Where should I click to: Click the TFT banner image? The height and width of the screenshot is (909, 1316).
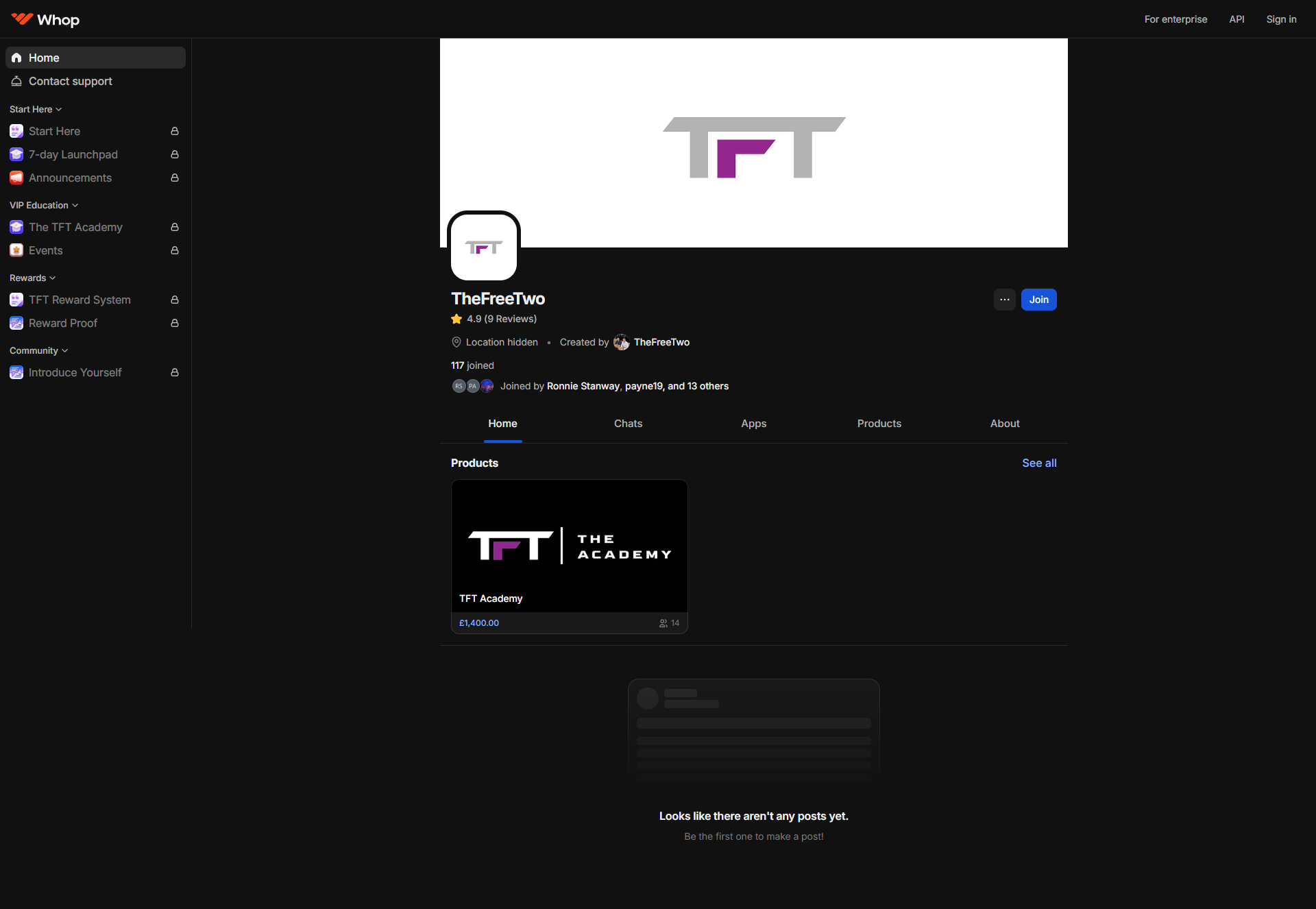[754, 143]
